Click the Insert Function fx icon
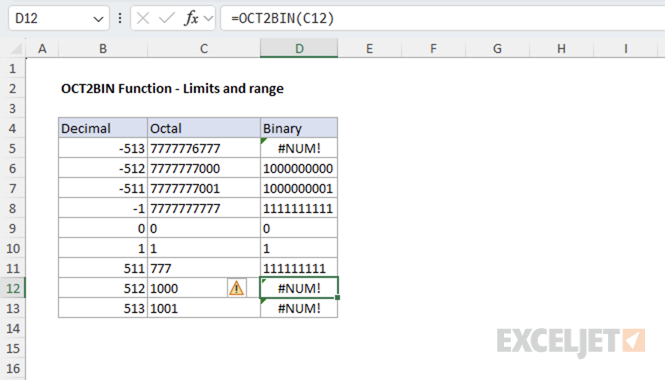 click(191, 18)
